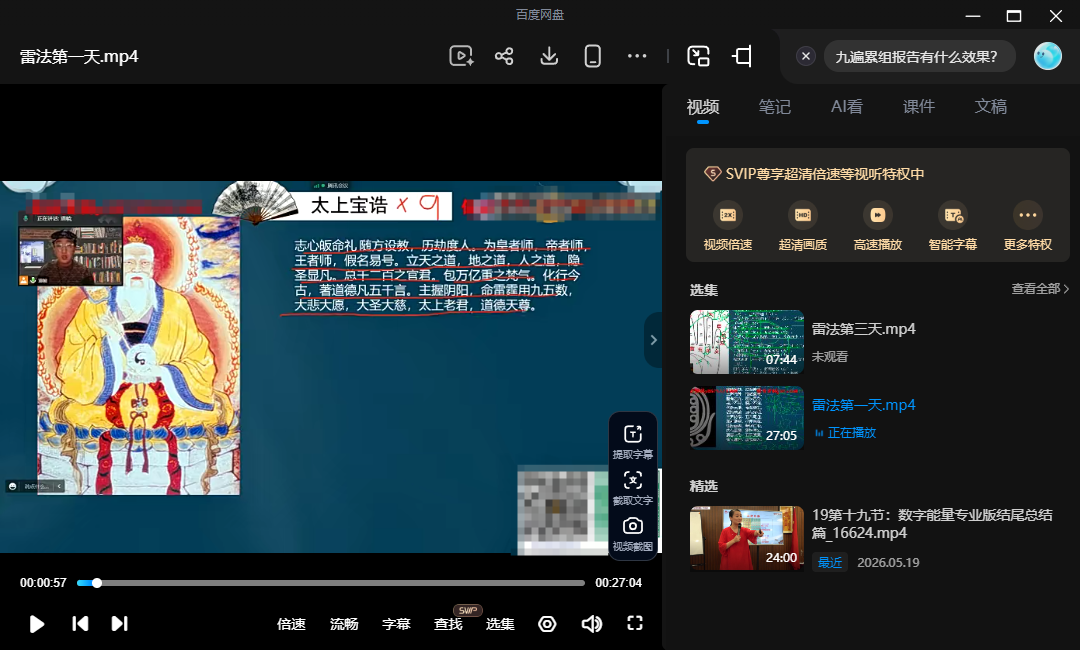This screenshot has width=1080, height=650.
Task: Click 查看全部 to view all episodes
Action: pos(1040,289)
